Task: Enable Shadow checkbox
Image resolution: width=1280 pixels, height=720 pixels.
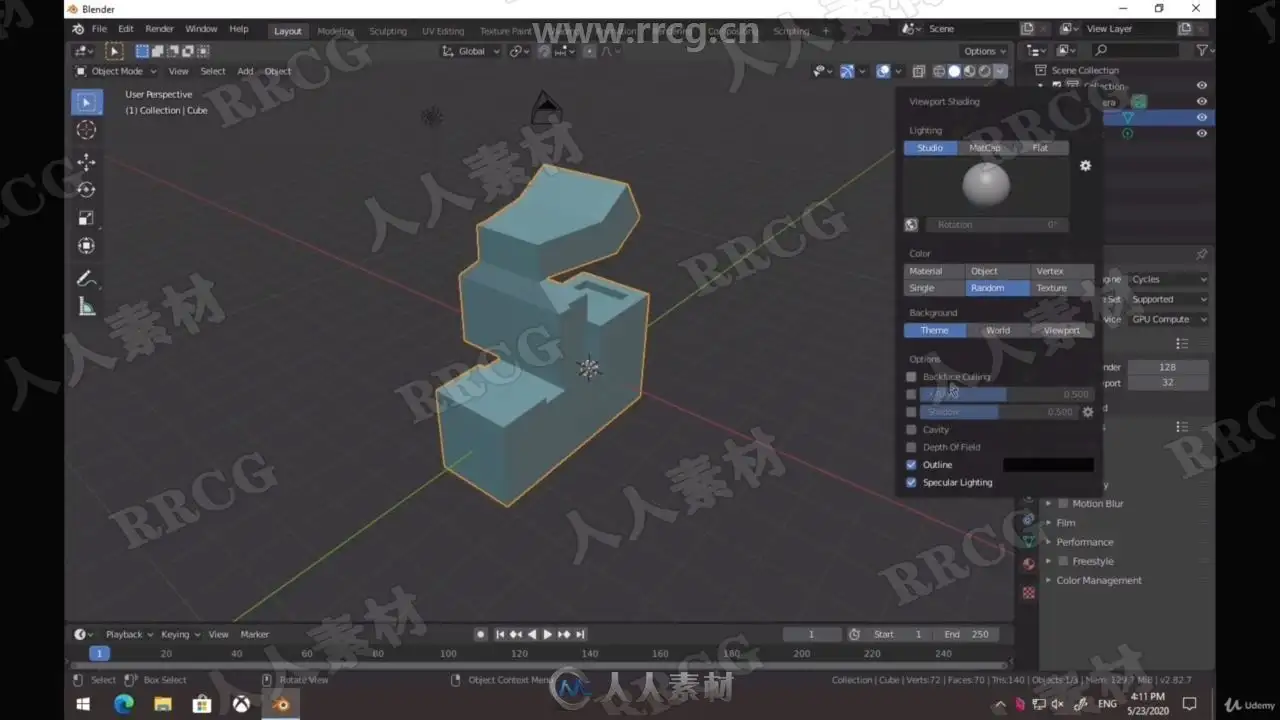Action: click(x=911, y=412)
